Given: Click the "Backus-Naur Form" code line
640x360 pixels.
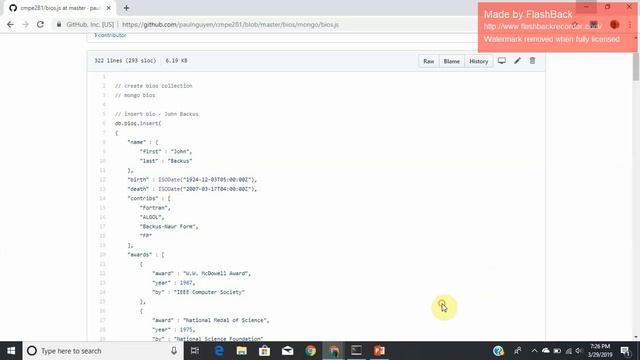Looking at the screenshot, I should (169, 227).
